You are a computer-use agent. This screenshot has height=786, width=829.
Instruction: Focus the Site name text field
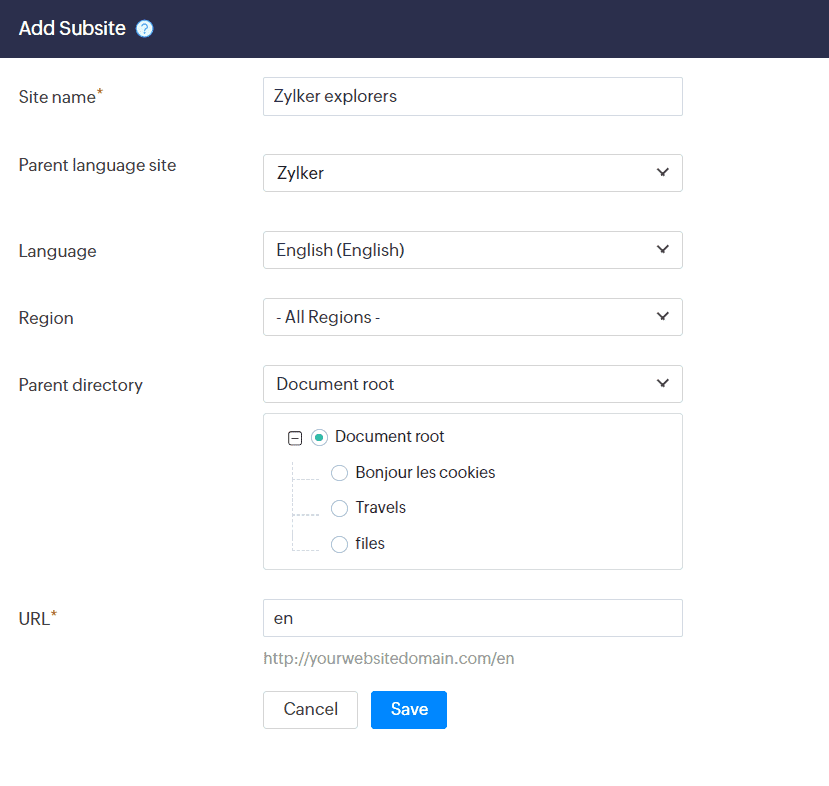472,97
